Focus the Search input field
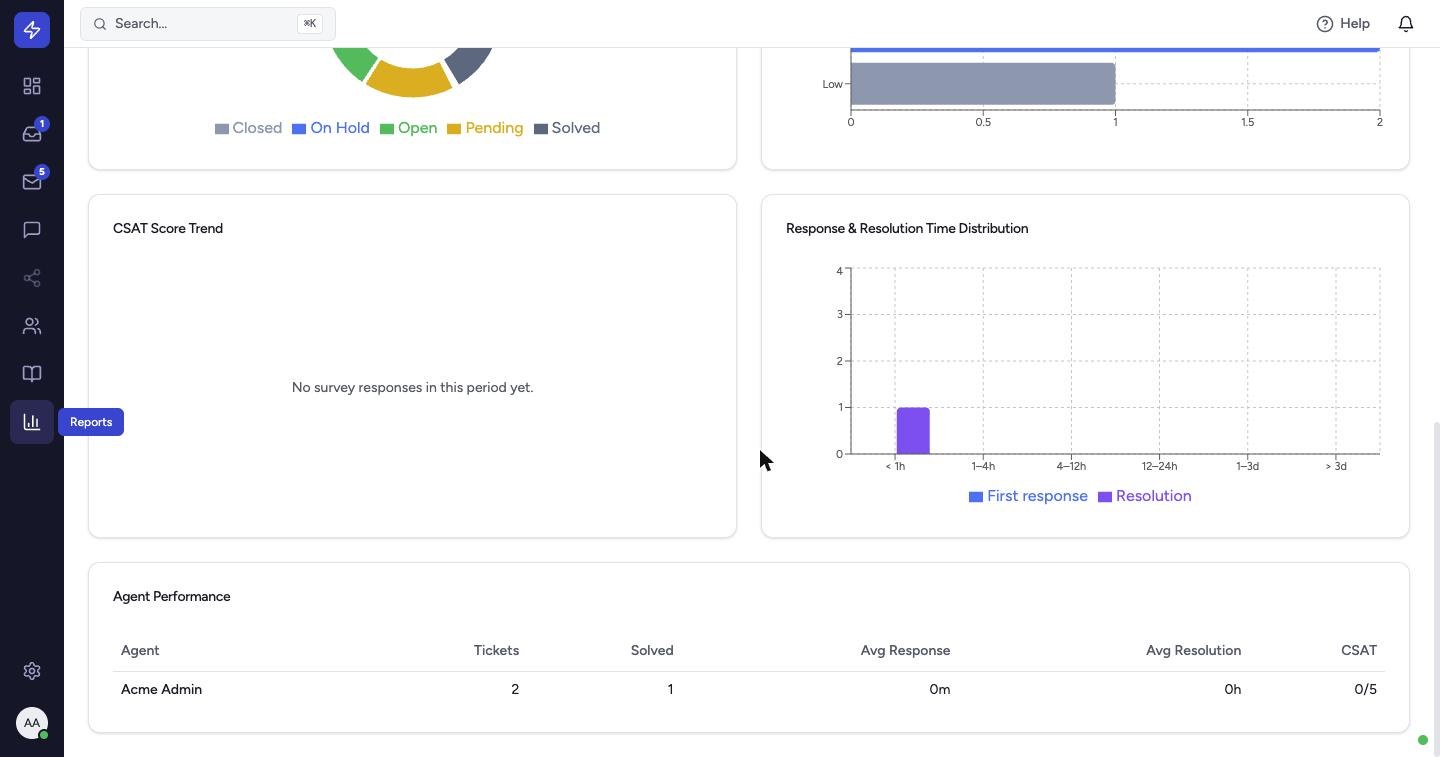Image resolution: width=1440 pixels, height=757 pixels. pyautogui.click(x=208, y=23)
